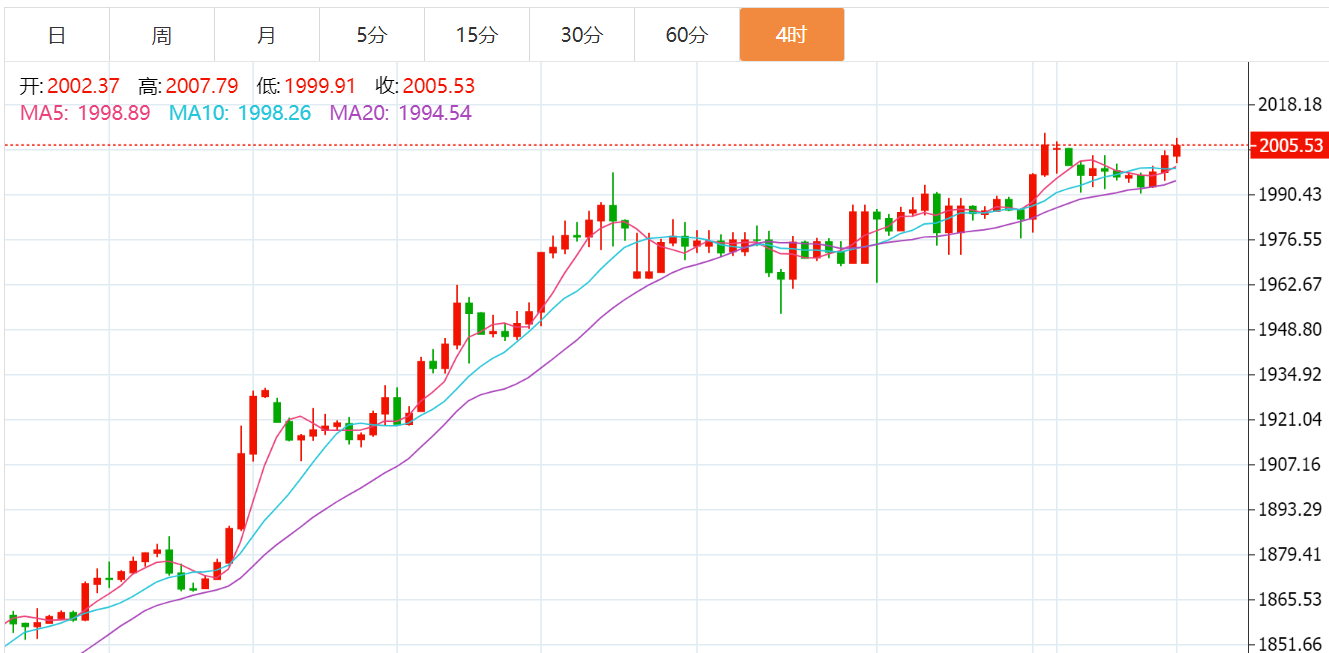Click the MA20: 1994.54 indicator label
This screenshot has width=1329, height=653.
pos(400,113)
